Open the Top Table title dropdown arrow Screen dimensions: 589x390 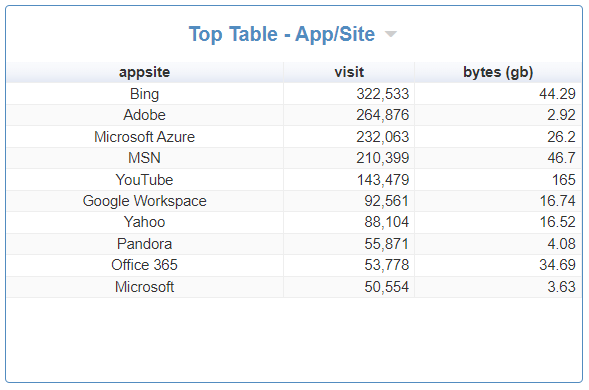[391, 34]
